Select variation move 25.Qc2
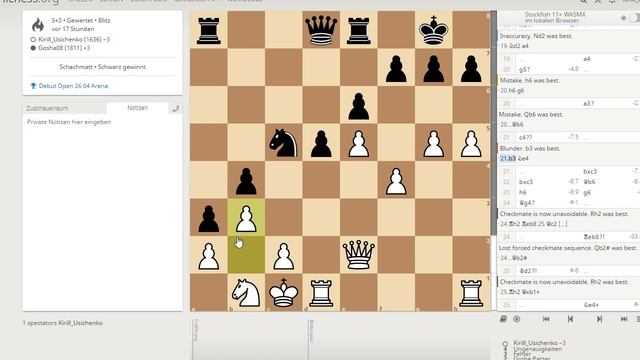Image resolution: width=640 pixels, height=360 pixels. pos(546,224)
